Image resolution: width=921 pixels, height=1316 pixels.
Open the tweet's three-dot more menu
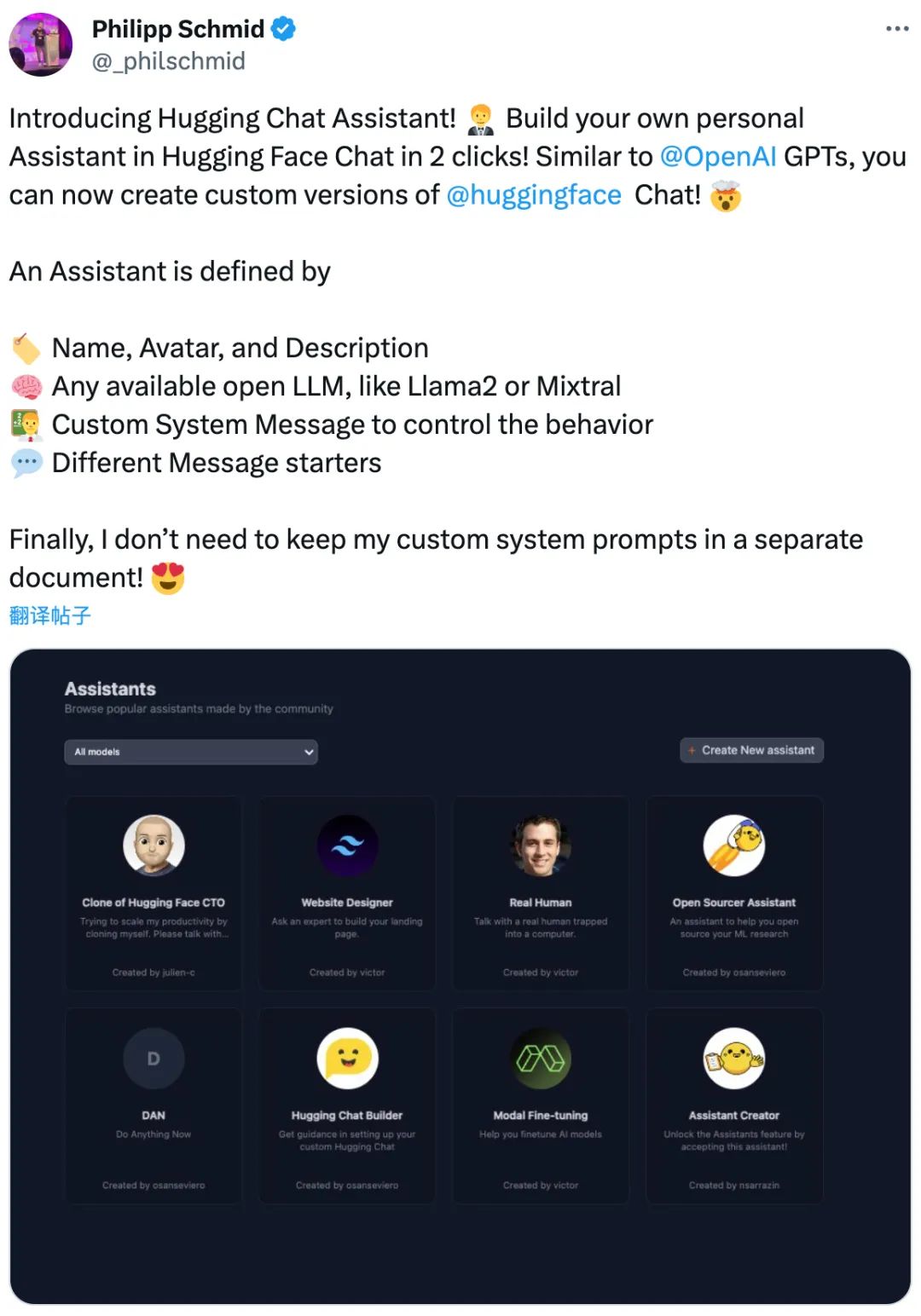click(x=897, y=29)
